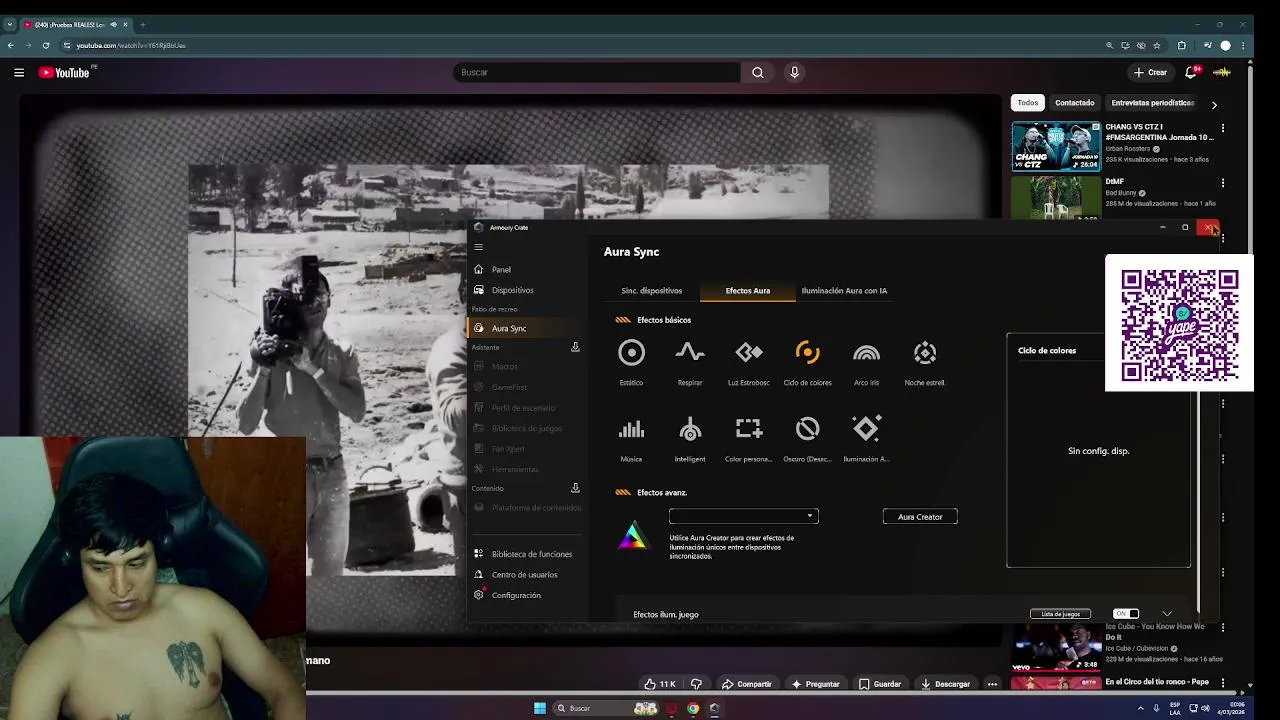Select the Noche estrell. effect

925,362
